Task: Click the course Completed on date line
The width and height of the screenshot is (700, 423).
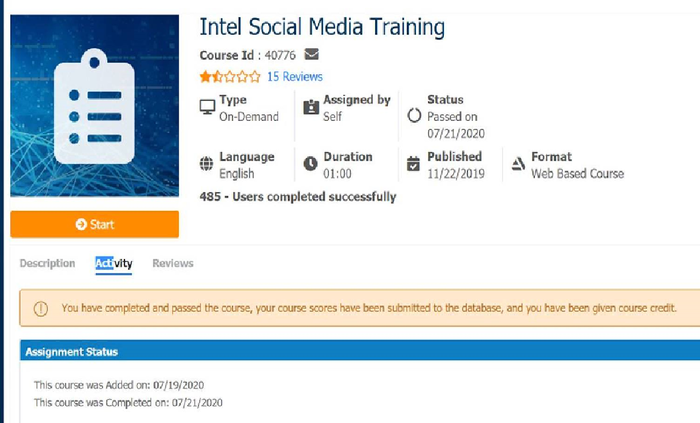Action: 128,403
